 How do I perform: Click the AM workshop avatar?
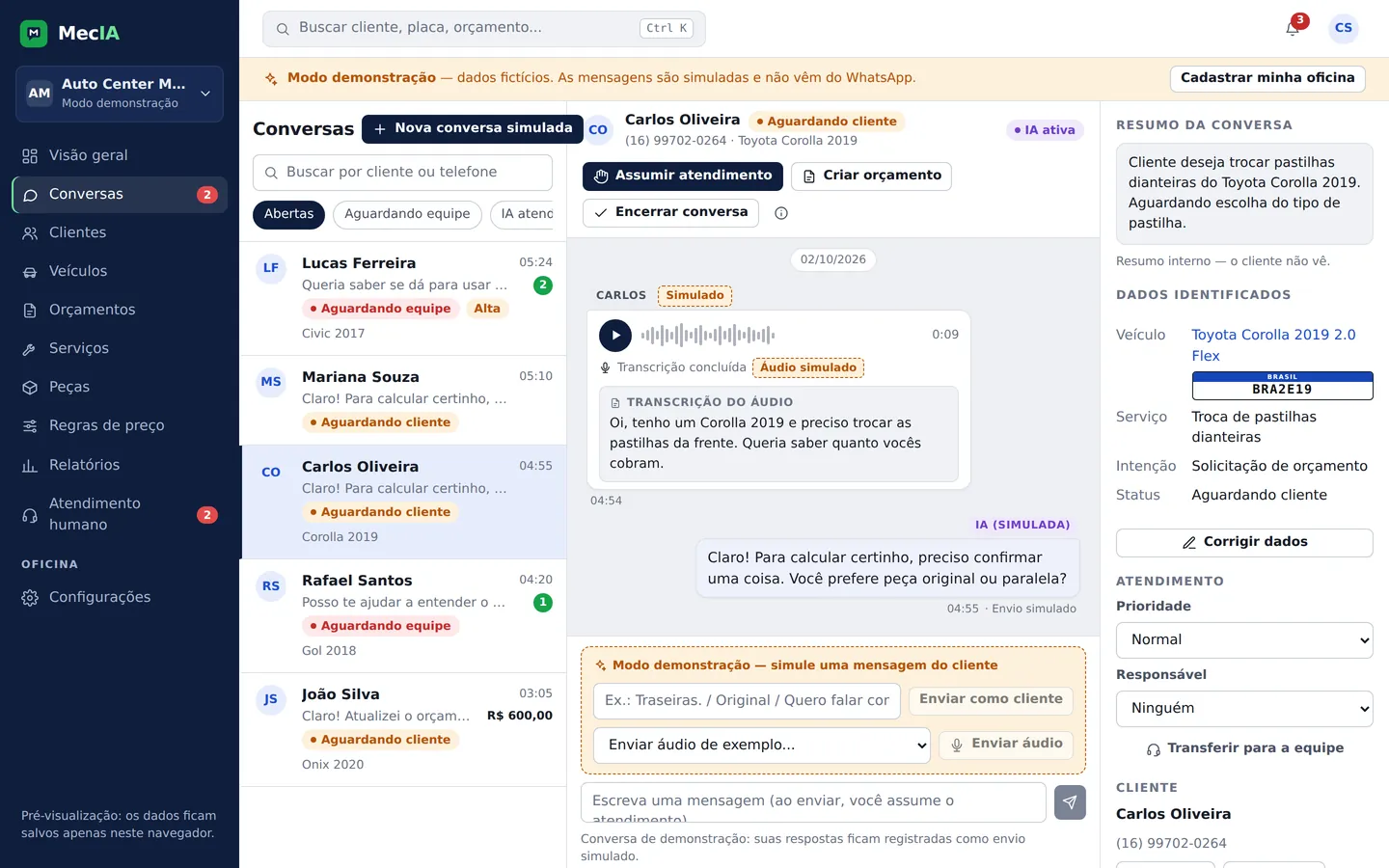click(x=40, y=94)
